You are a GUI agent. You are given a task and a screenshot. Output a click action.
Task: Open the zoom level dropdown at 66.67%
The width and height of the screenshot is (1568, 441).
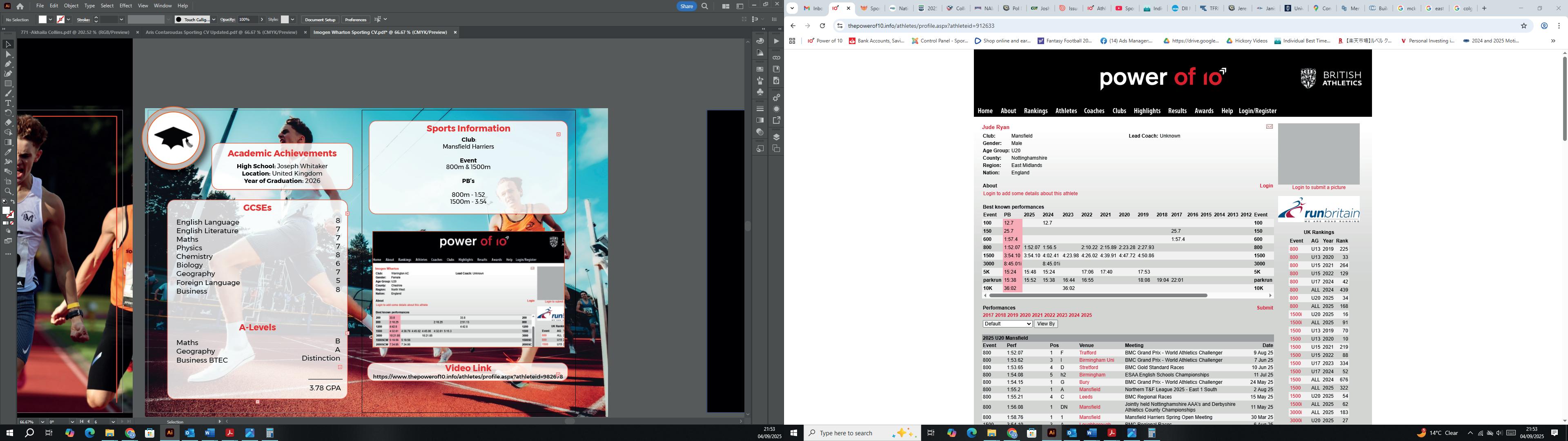pos(42,421)
